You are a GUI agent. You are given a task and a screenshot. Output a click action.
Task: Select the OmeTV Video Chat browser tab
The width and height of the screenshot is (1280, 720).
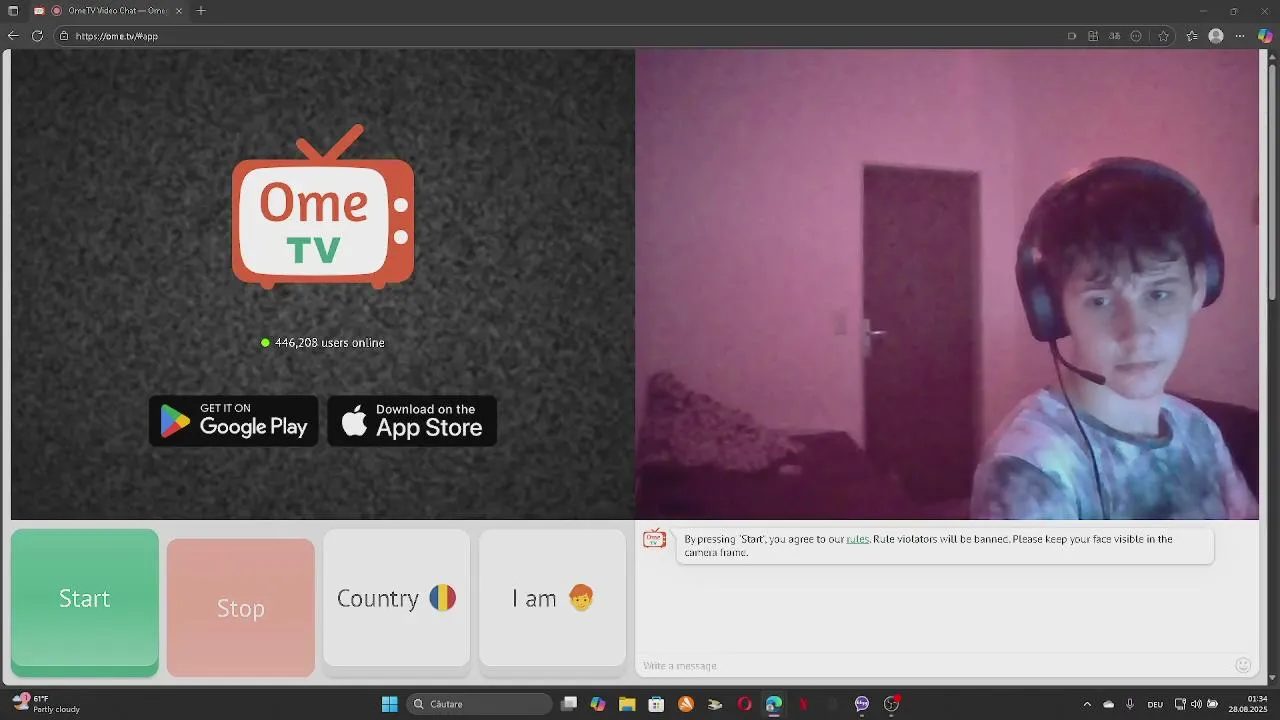(x=108, y=11)
